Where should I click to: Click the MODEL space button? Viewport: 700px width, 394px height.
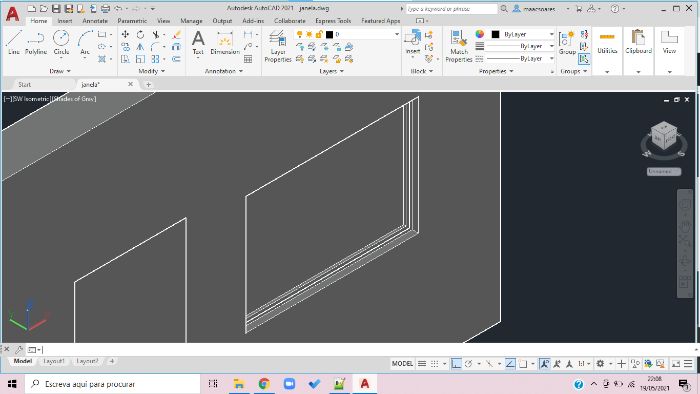coord(402,364)
